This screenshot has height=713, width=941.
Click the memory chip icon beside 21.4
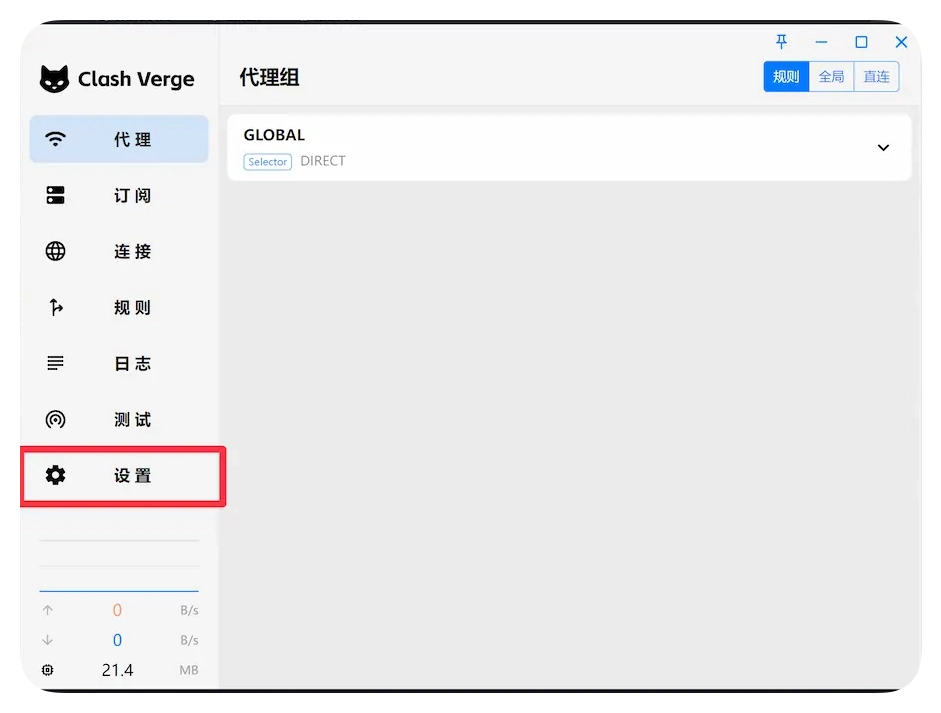coord(48,670)
